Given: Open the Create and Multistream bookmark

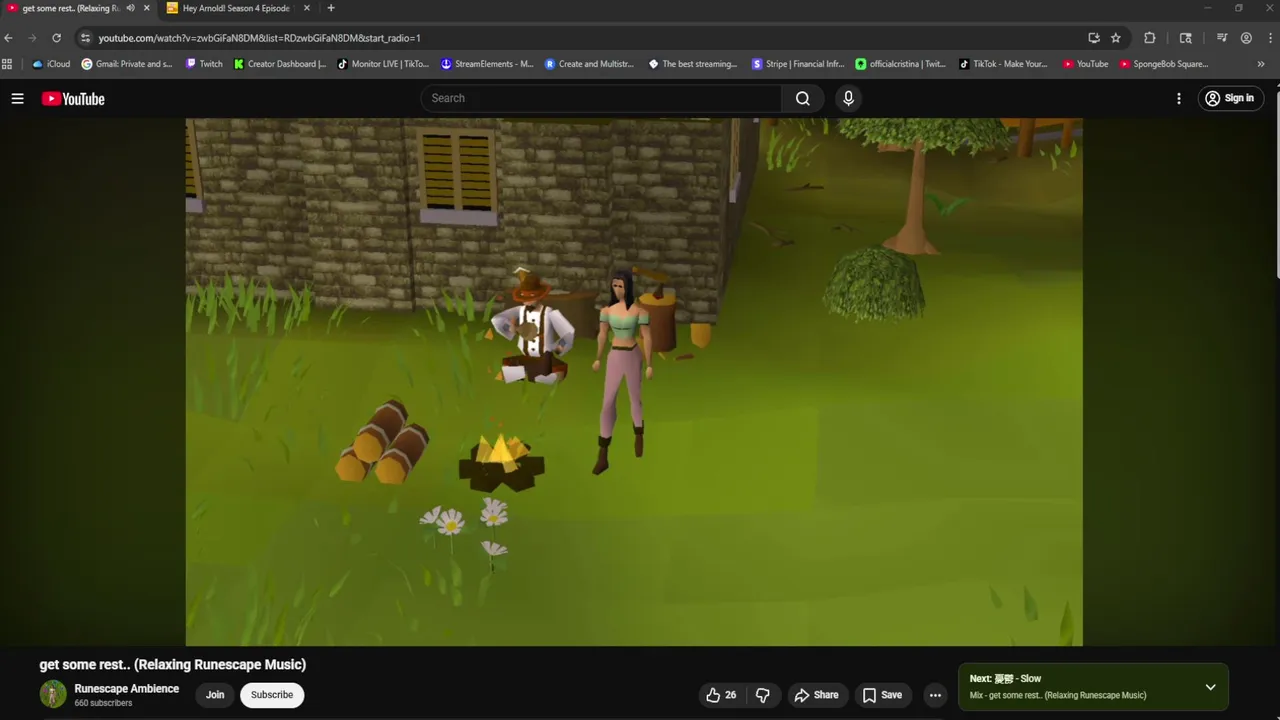Looking at the screenshot, I should coord(590,64).
